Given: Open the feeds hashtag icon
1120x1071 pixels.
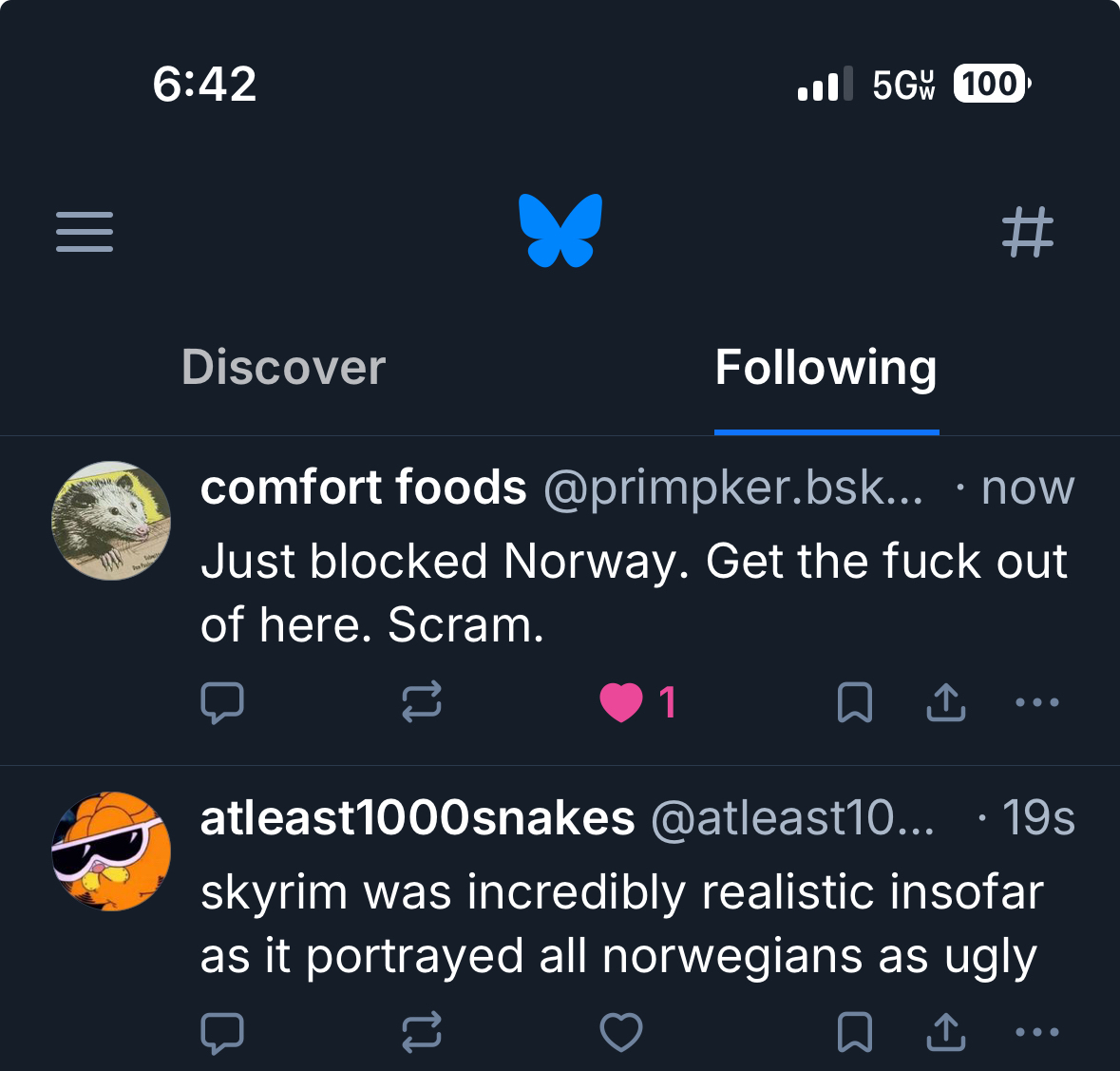Looking at the screenshot, I should pyautogui.click(x=1028, y=232).
